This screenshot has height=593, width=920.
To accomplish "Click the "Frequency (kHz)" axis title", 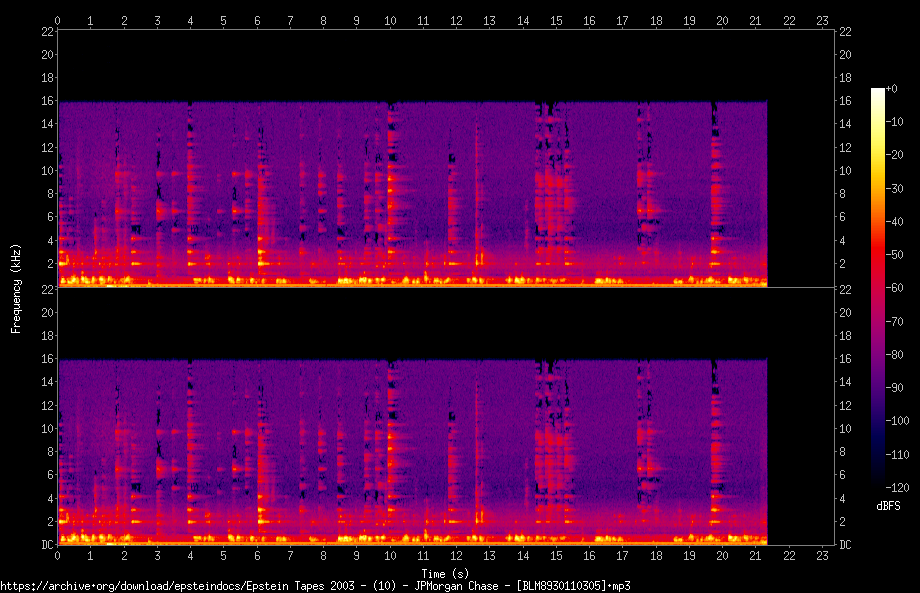I will tap(16, 287).
